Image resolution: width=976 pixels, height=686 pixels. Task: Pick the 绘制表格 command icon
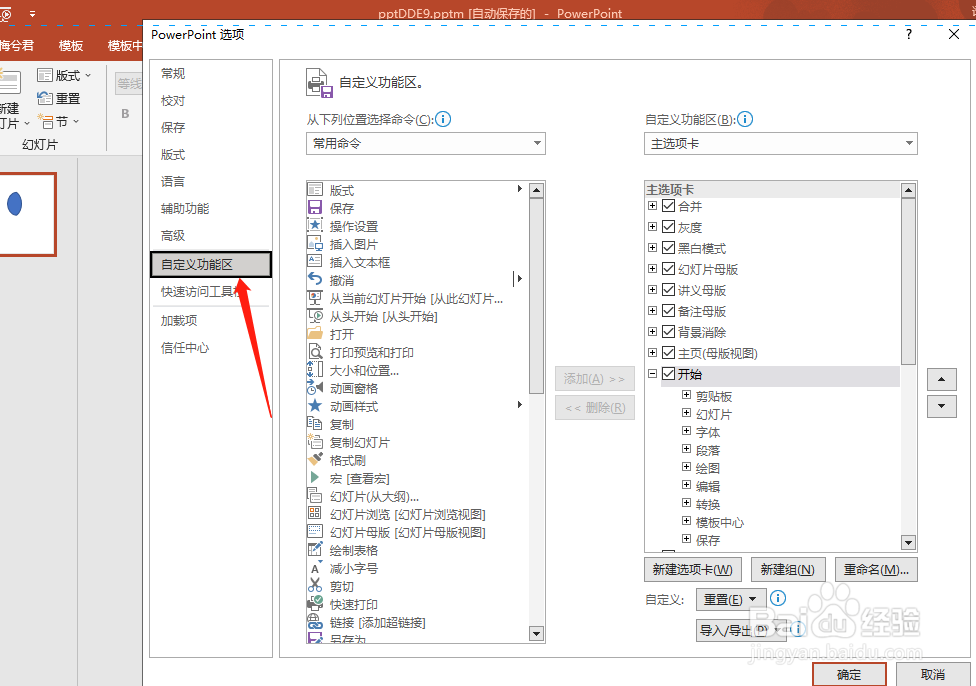(315, 550)
